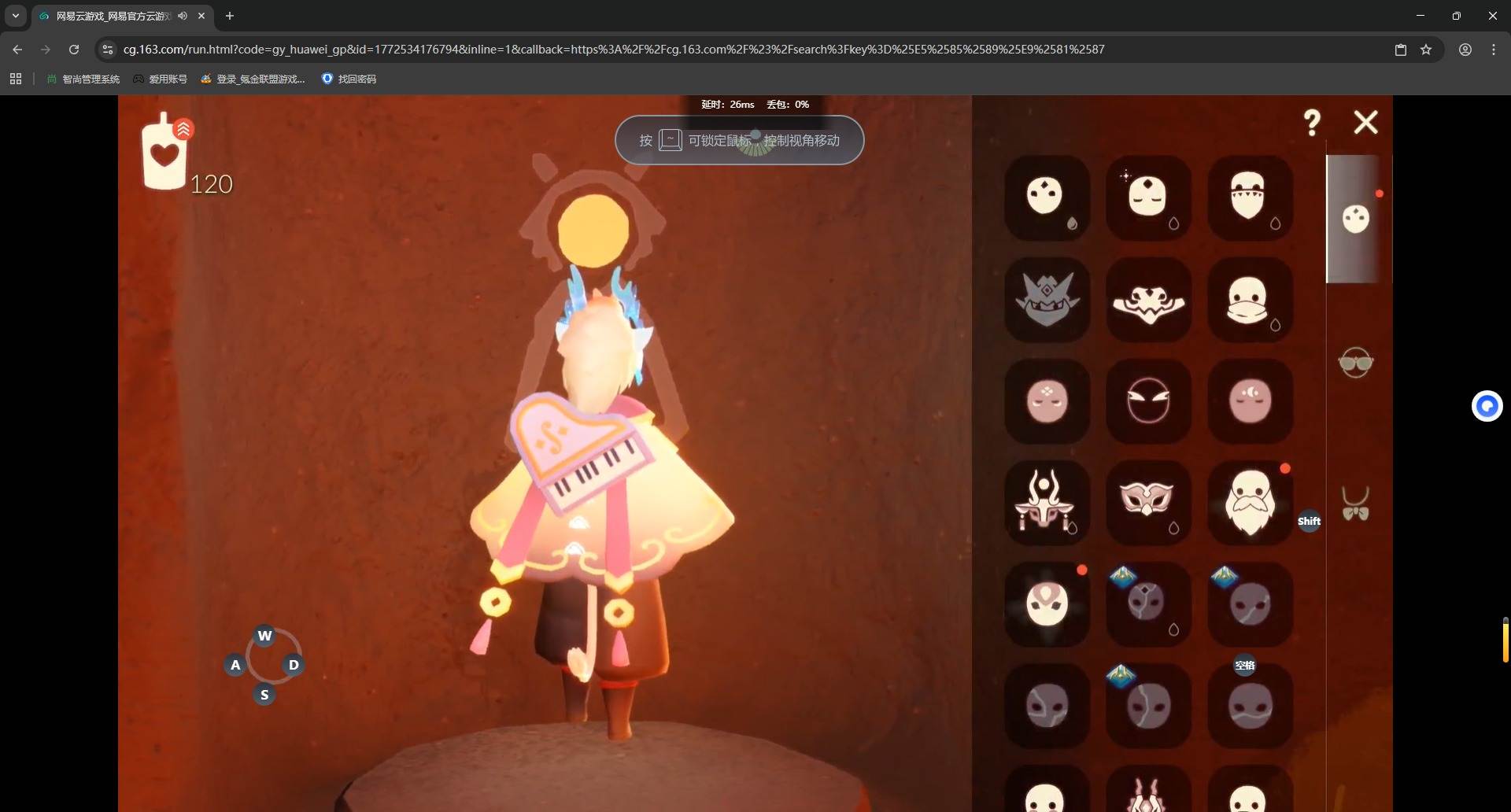Open the browser tab search dropdown
Image resolution: width=1511 pixels, height=812 pixels.
[x=16, y=16]
